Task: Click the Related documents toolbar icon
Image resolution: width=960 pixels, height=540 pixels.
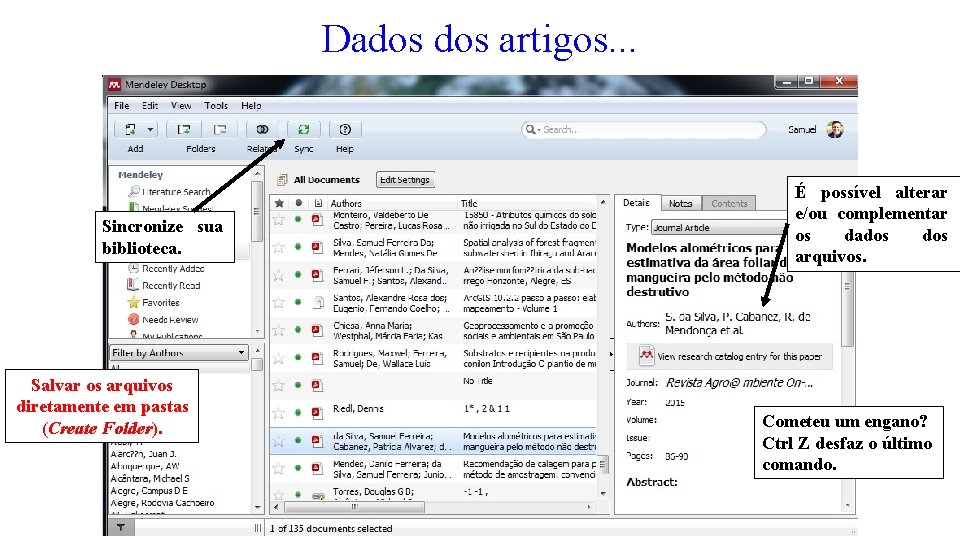Action: tap(263, 129)
